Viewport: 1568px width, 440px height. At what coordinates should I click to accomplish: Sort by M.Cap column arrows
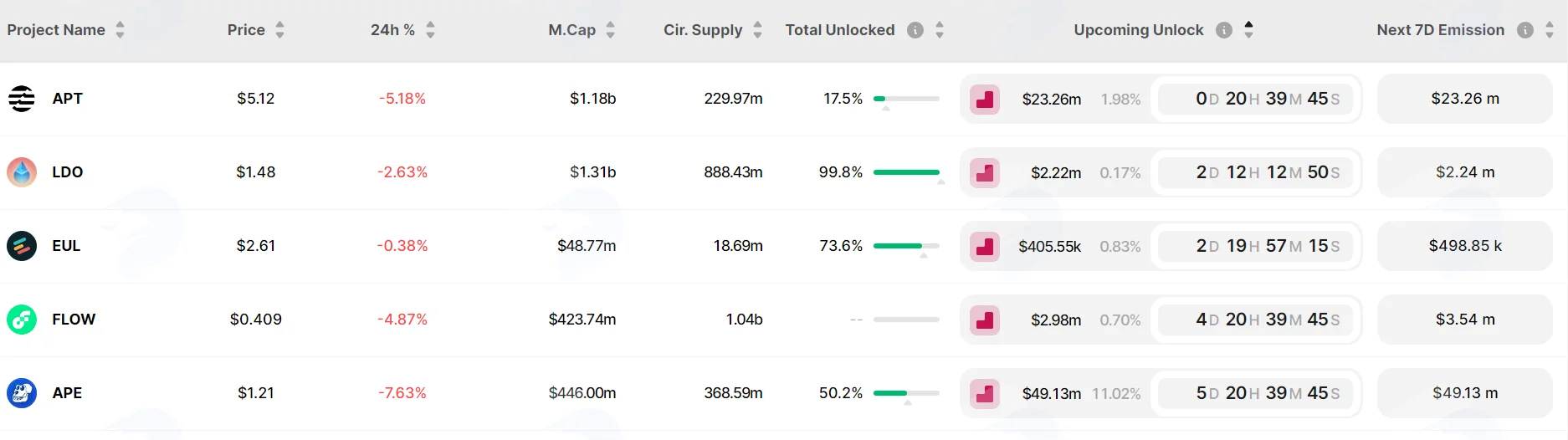610,30
